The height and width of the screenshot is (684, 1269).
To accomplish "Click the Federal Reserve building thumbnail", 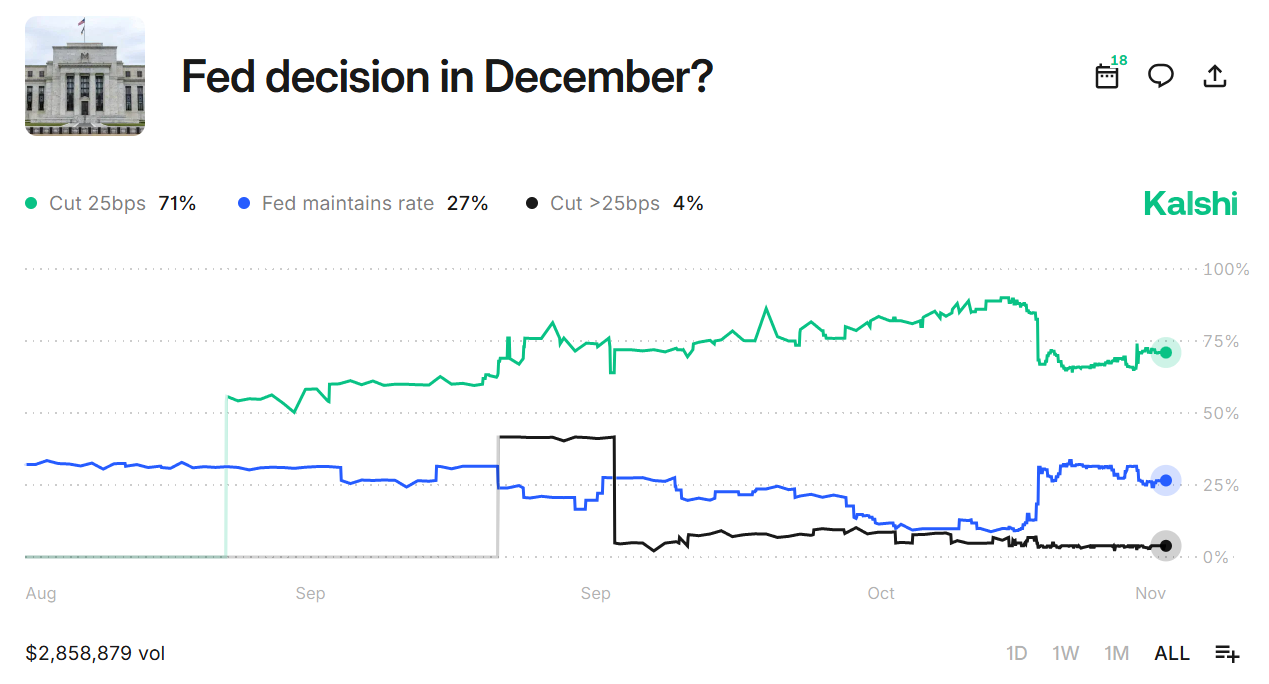I will tap(84, 76).
